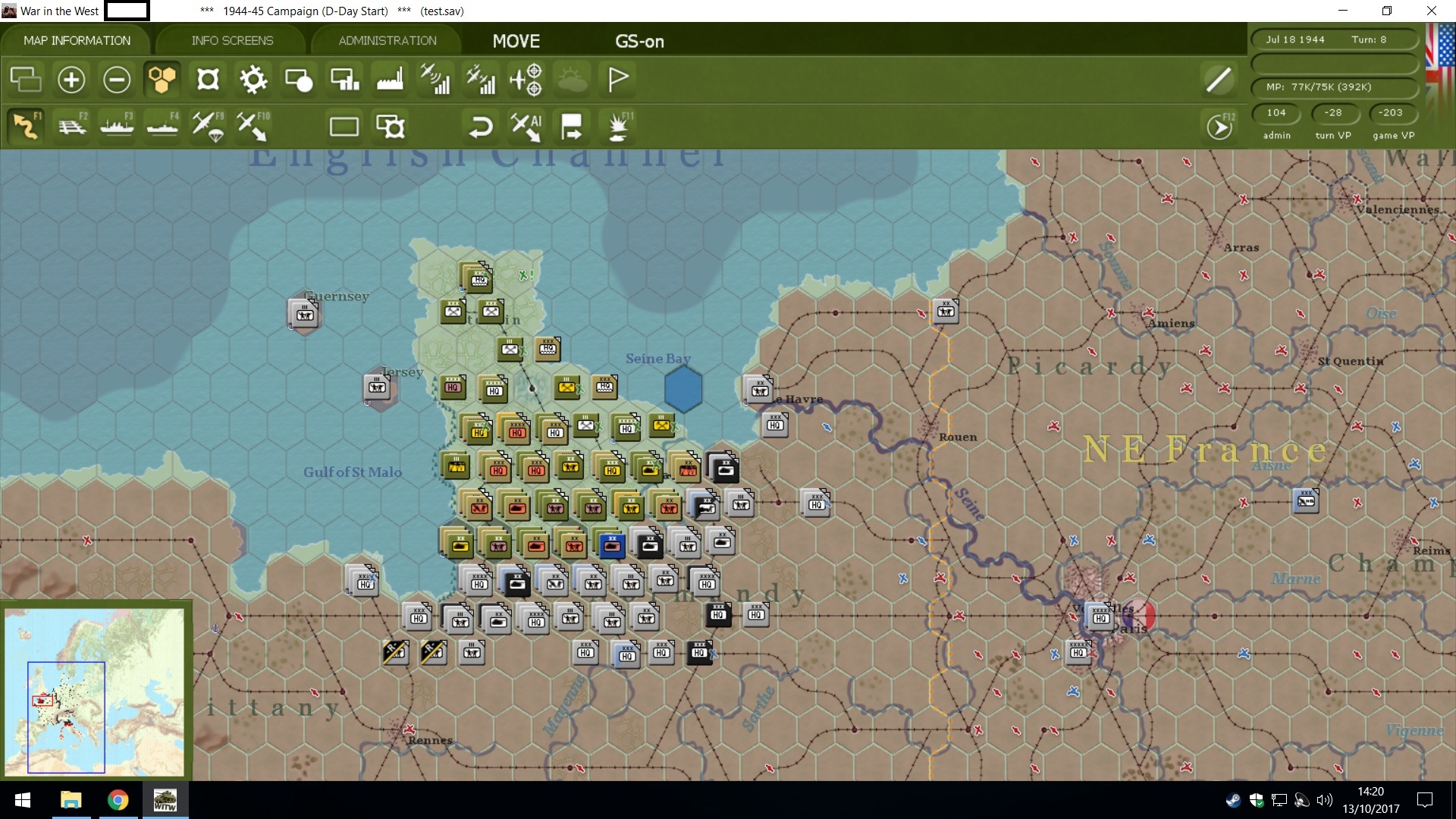Open Chrome from taskbar
Viewport: 1456px width, 819px height.
(x=118, y=800)
